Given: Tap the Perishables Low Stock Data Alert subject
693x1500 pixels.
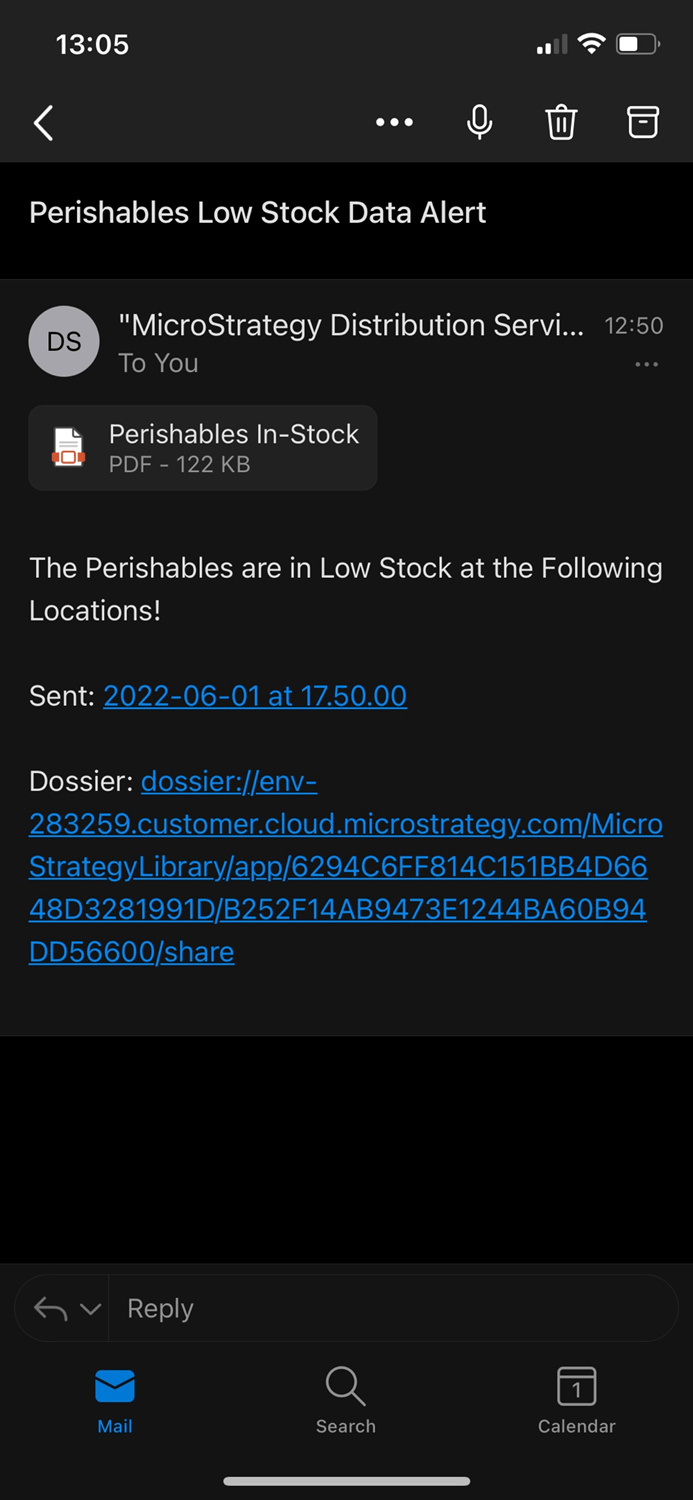Looking at the screenshot, I should [258, 213].
